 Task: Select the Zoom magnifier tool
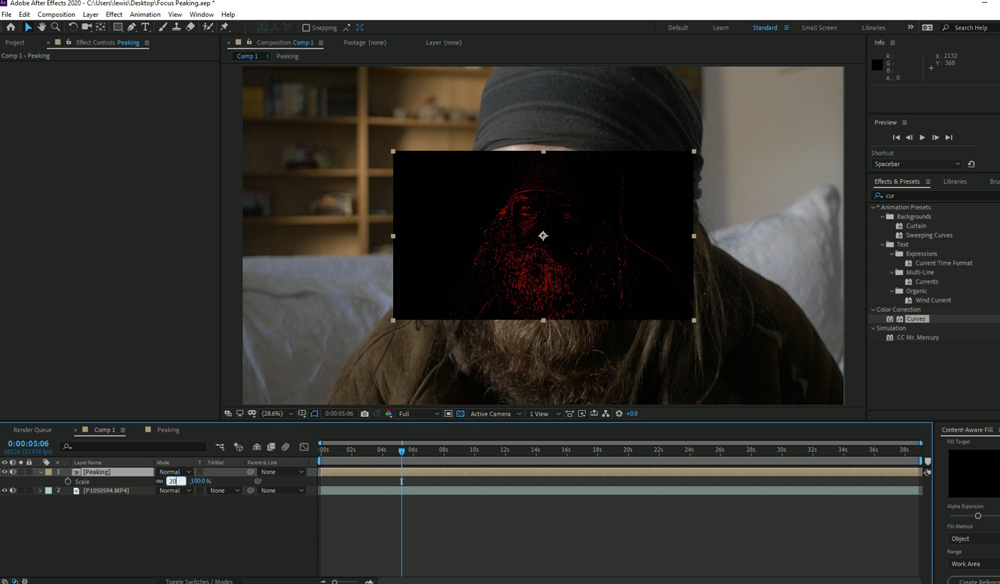point(55,27)
